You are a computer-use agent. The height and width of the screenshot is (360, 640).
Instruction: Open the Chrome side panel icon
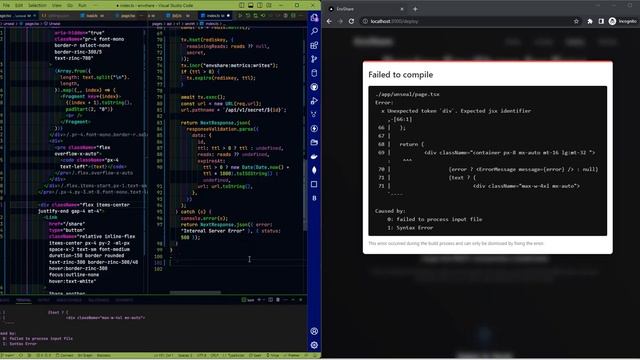click(601, 21)
